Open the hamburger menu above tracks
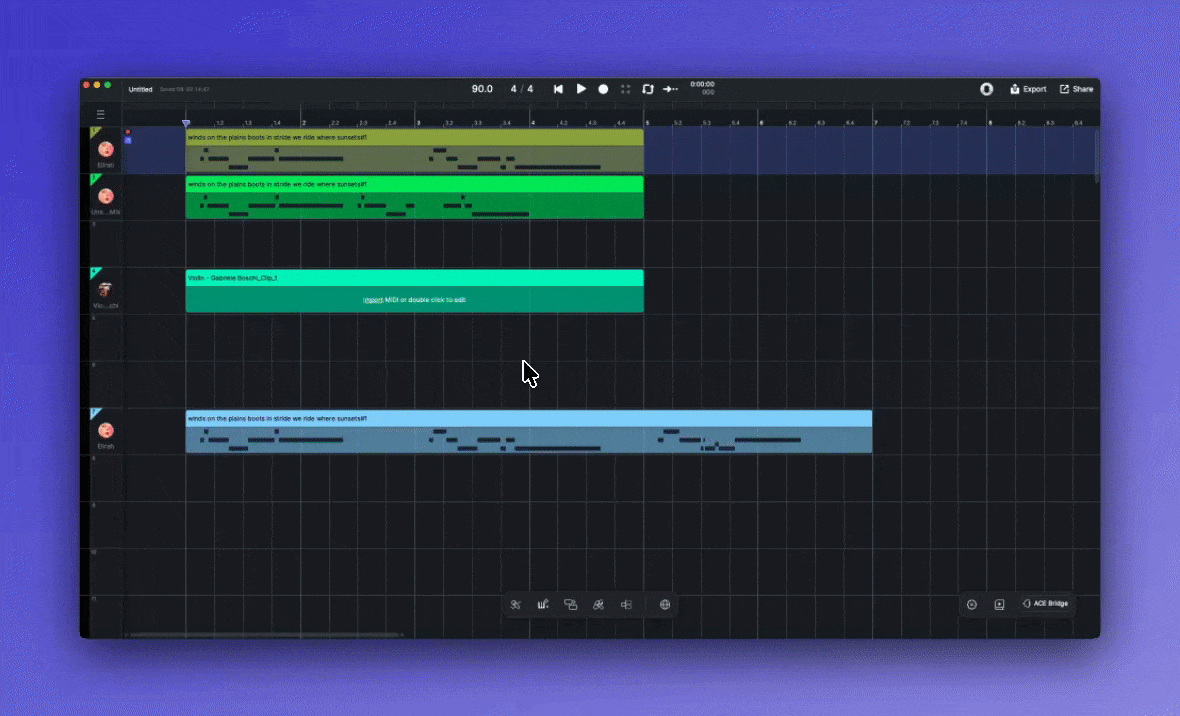The height and width of the screenshot is (716, 1180). click(101, 114)
